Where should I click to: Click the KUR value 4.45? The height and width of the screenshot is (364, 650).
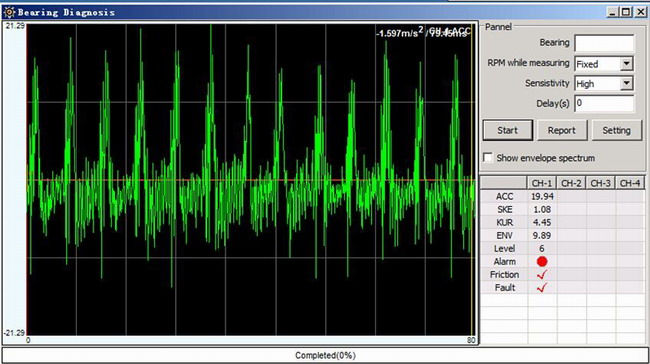click(542, 223)
